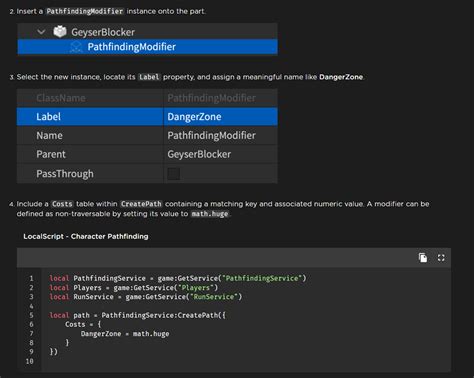Select the Parent property label

tap(51, 154)
